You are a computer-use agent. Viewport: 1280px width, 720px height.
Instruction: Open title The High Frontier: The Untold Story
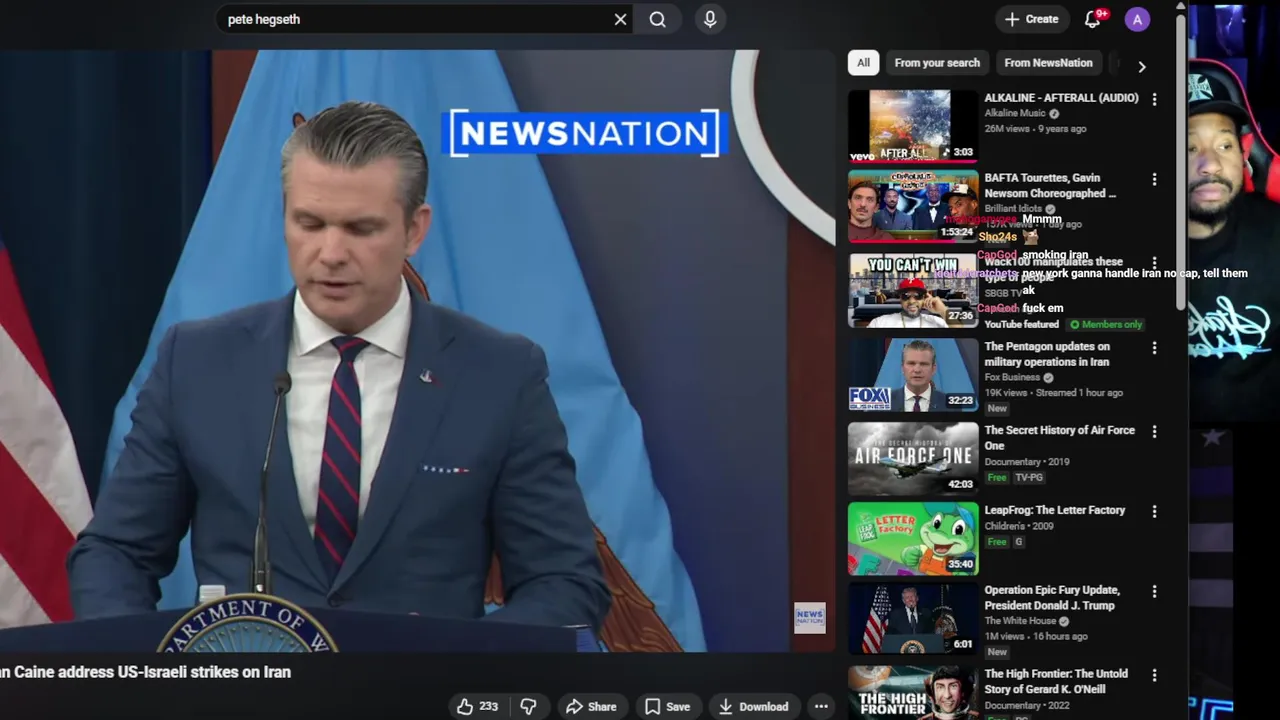pyautogui.click(x=1056, y=682)
